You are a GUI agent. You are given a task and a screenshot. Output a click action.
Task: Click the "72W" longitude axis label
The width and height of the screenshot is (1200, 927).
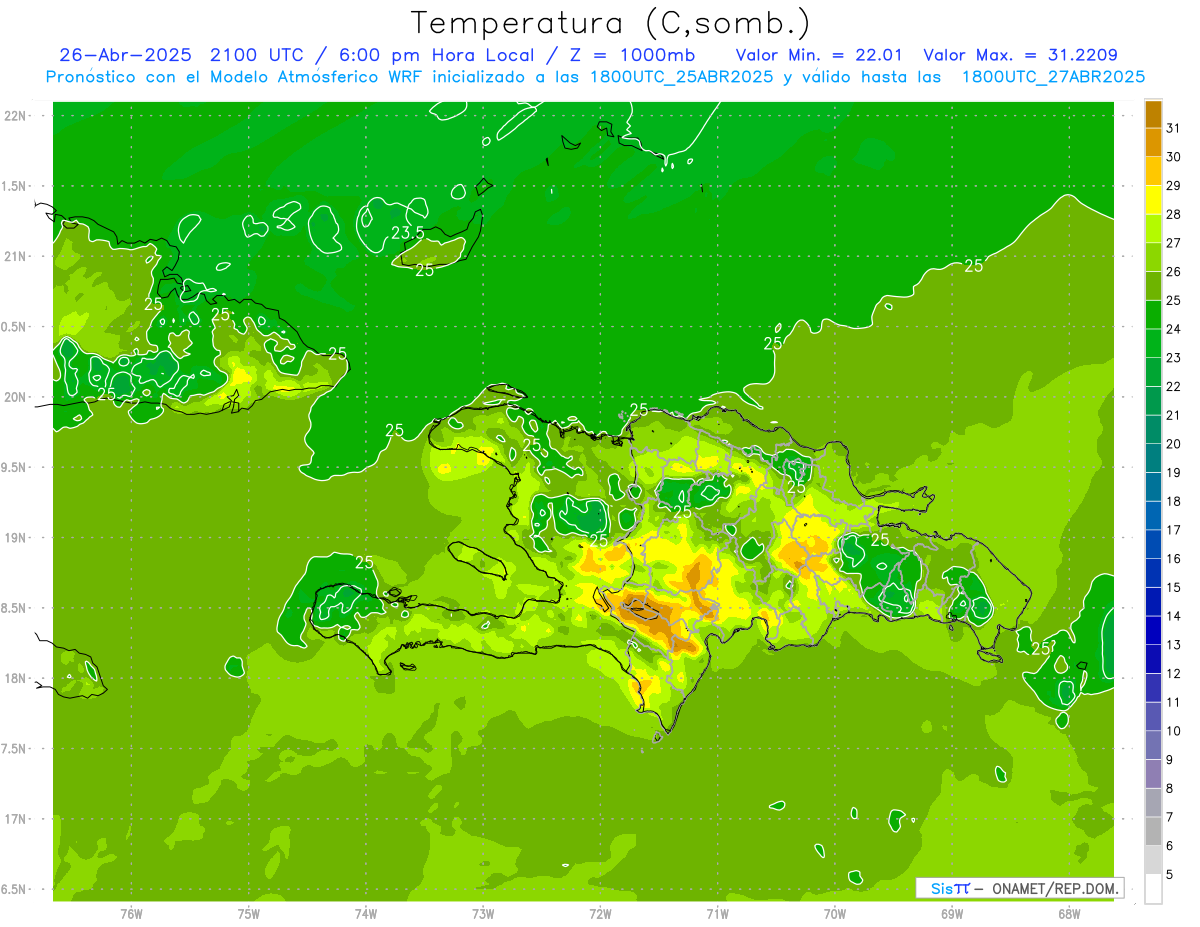click(600, 914)
